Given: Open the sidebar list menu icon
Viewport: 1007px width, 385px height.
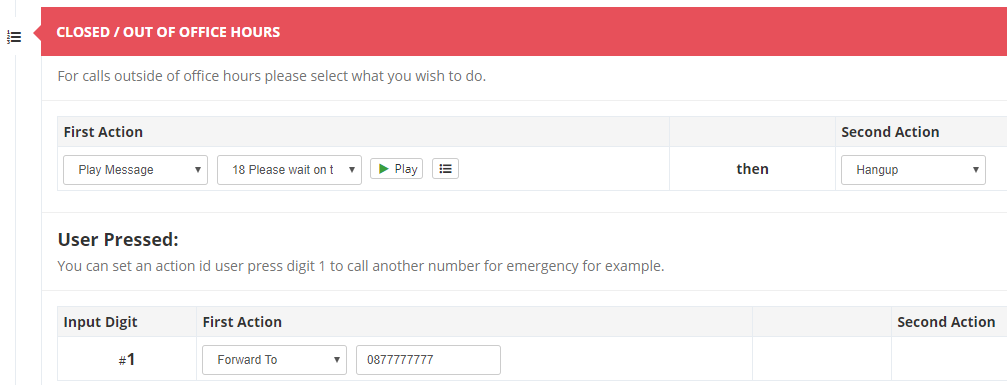Looking at the screenshot, I should click(14, 37).
